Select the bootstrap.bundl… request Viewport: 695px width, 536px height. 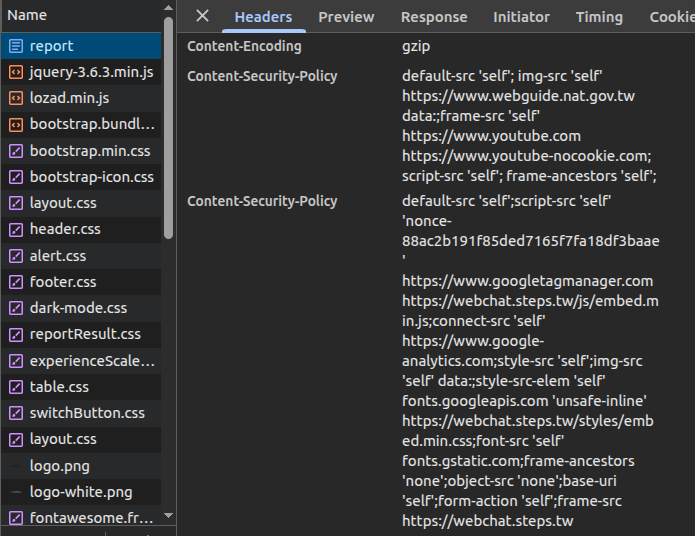[x=82, y=125]
